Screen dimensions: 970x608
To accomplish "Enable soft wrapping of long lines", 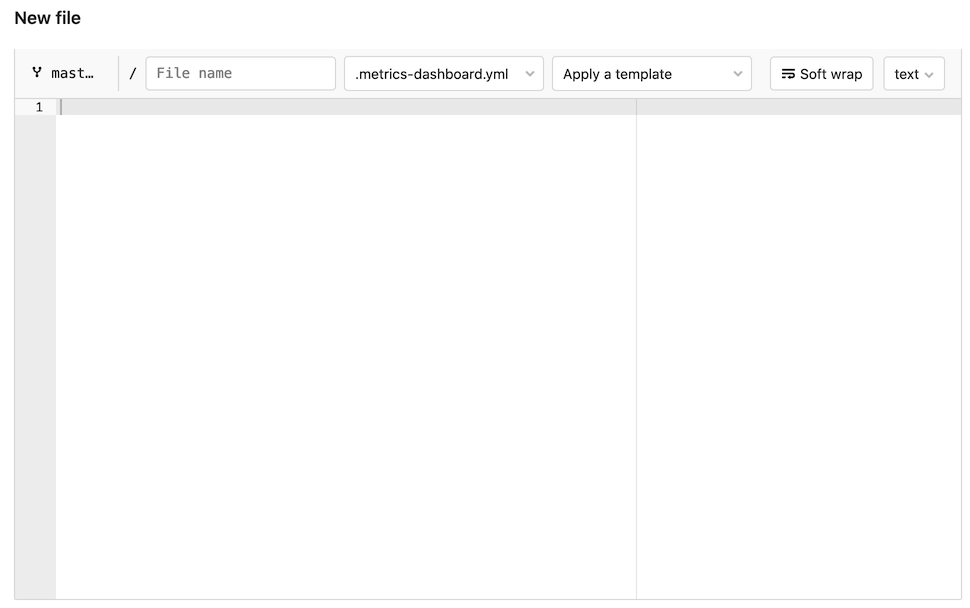I will [x=821, y=73].
